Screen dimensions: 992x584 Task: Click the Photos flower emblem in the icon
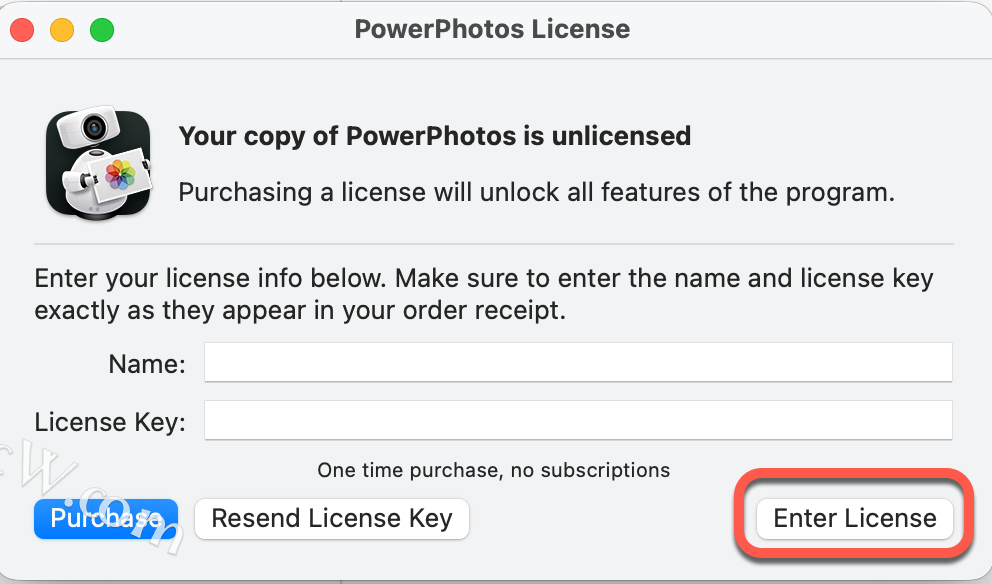pos(121,174)
